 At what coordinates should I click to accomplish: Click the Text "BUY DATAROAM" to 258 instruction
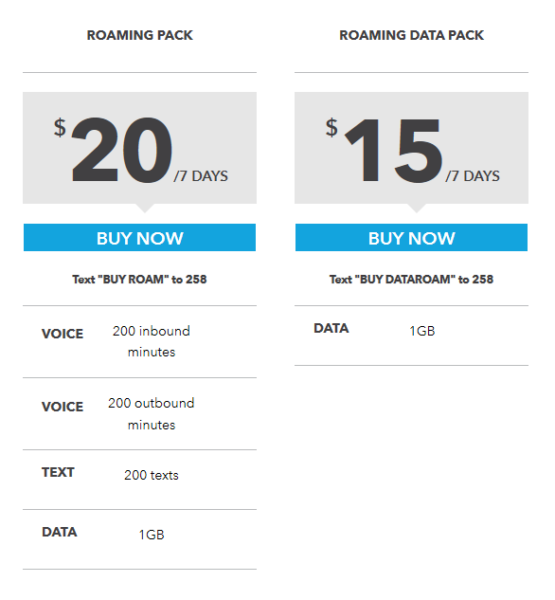click(411, 279)
